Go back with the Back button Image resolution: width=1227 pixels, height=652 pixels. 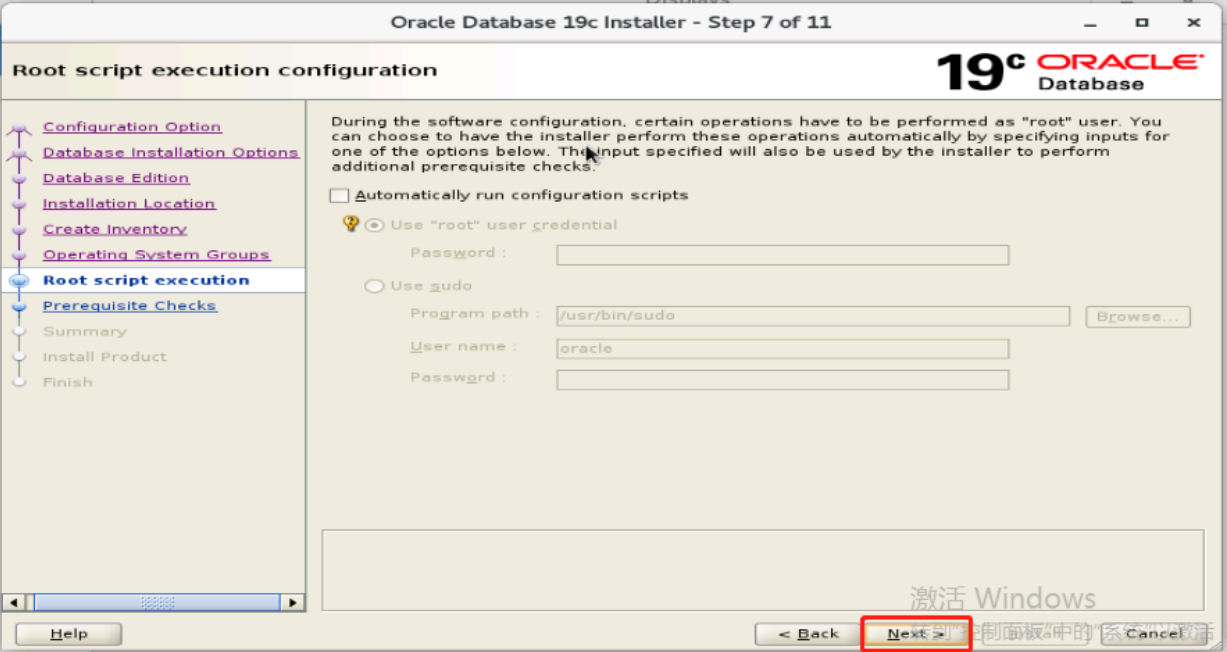[808, 634]
